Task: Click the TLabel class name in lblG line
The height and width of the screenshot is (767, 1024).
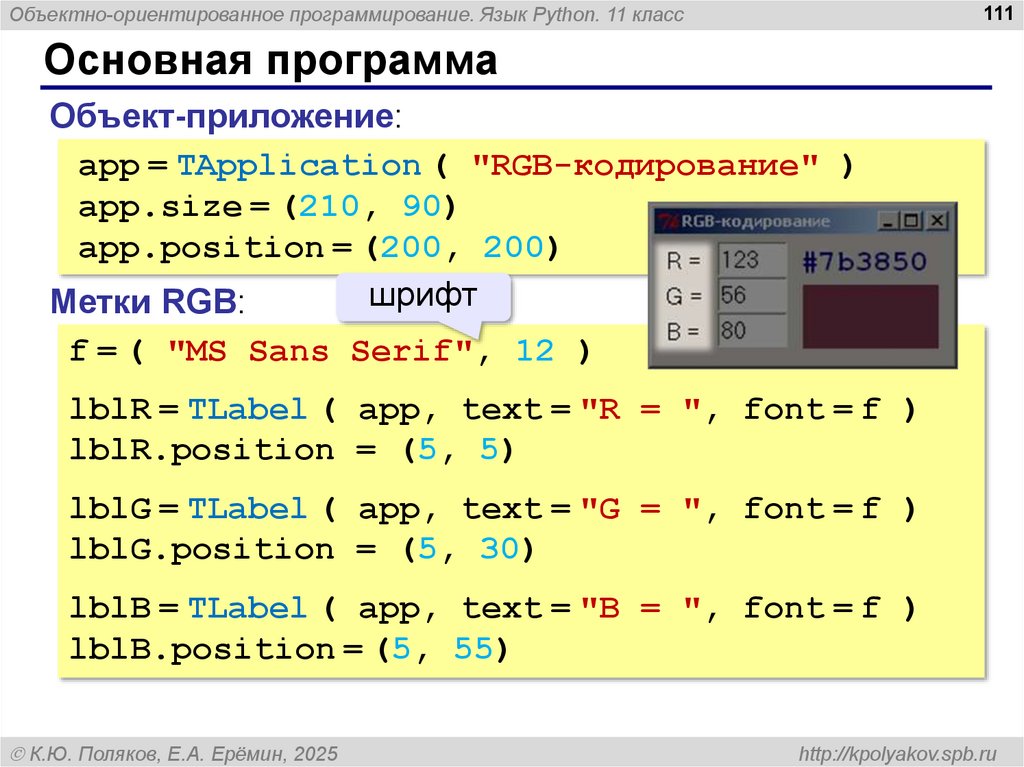Action: pyautogui.click(x=248, y=509)
